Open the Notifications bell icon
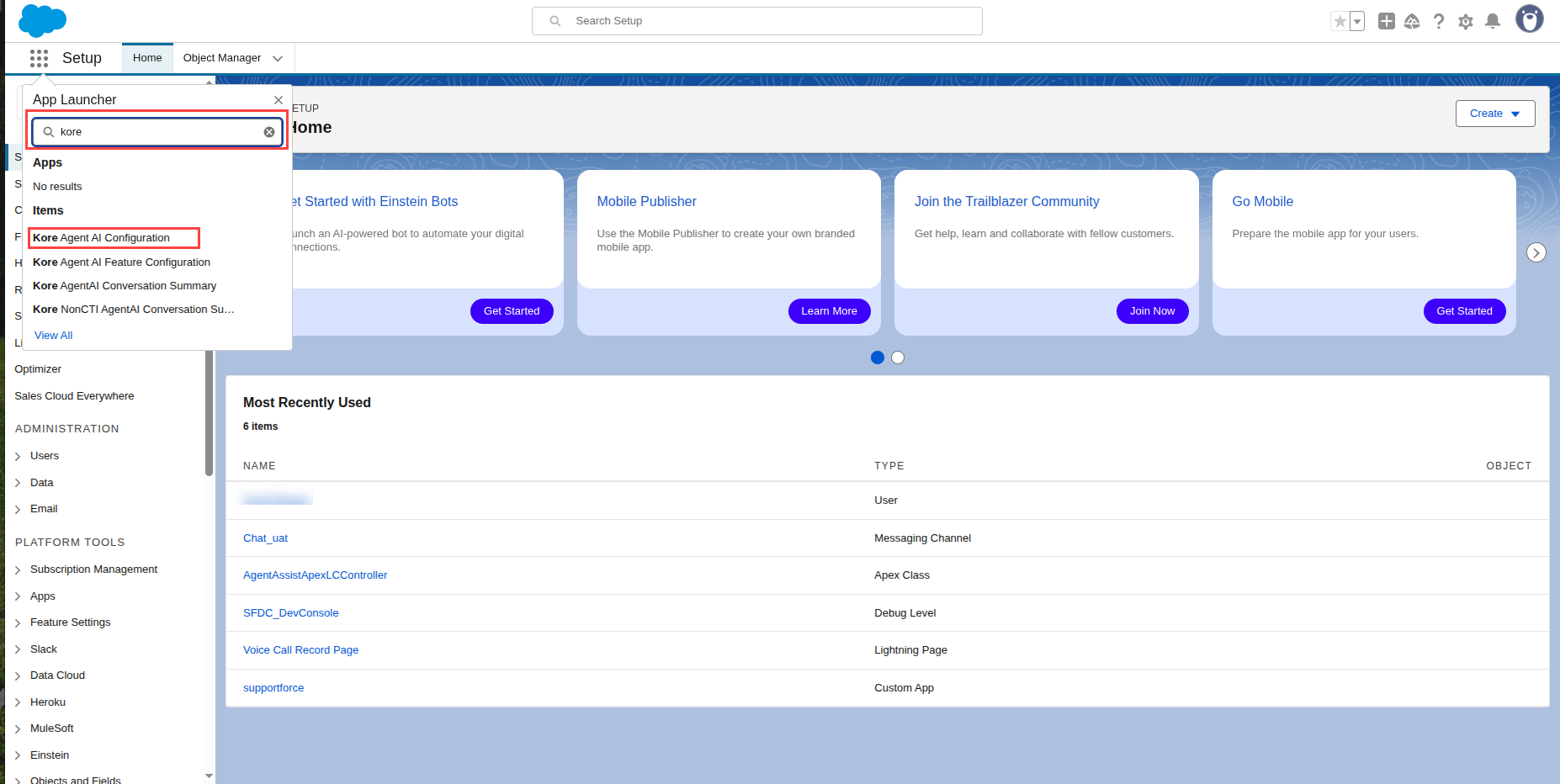The height and width of the screenshot is (784, 1560). [x=1493, y=21]
